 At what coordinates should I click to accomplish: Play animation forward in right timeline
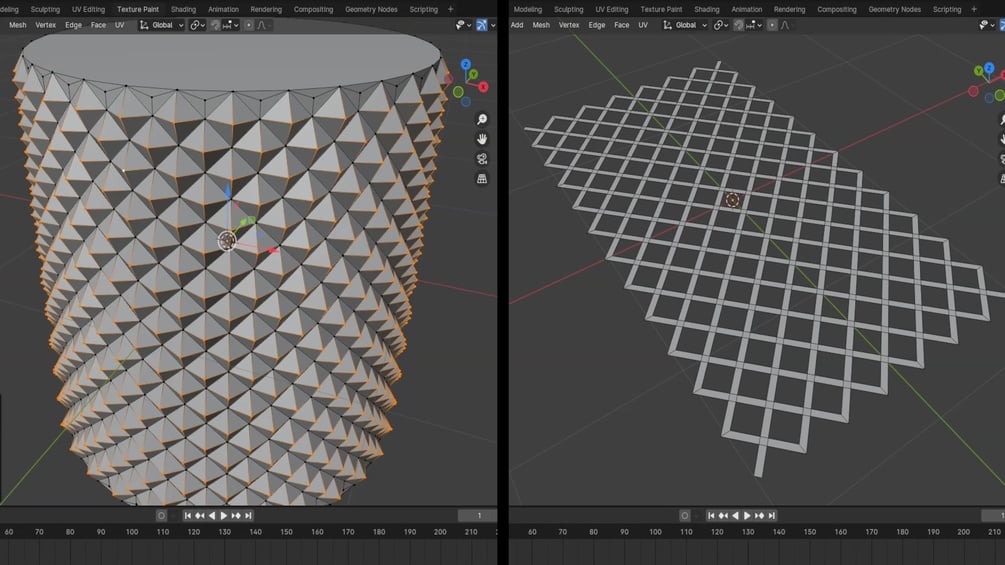pos(747,516)
